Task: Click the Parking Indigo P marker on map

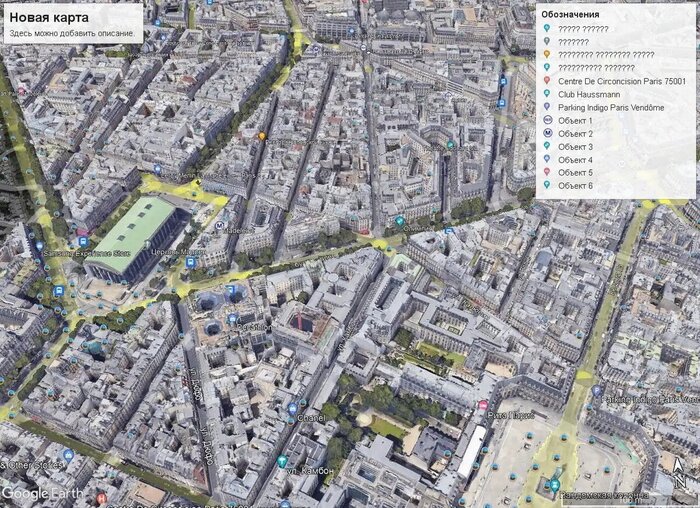Action: 597,391
